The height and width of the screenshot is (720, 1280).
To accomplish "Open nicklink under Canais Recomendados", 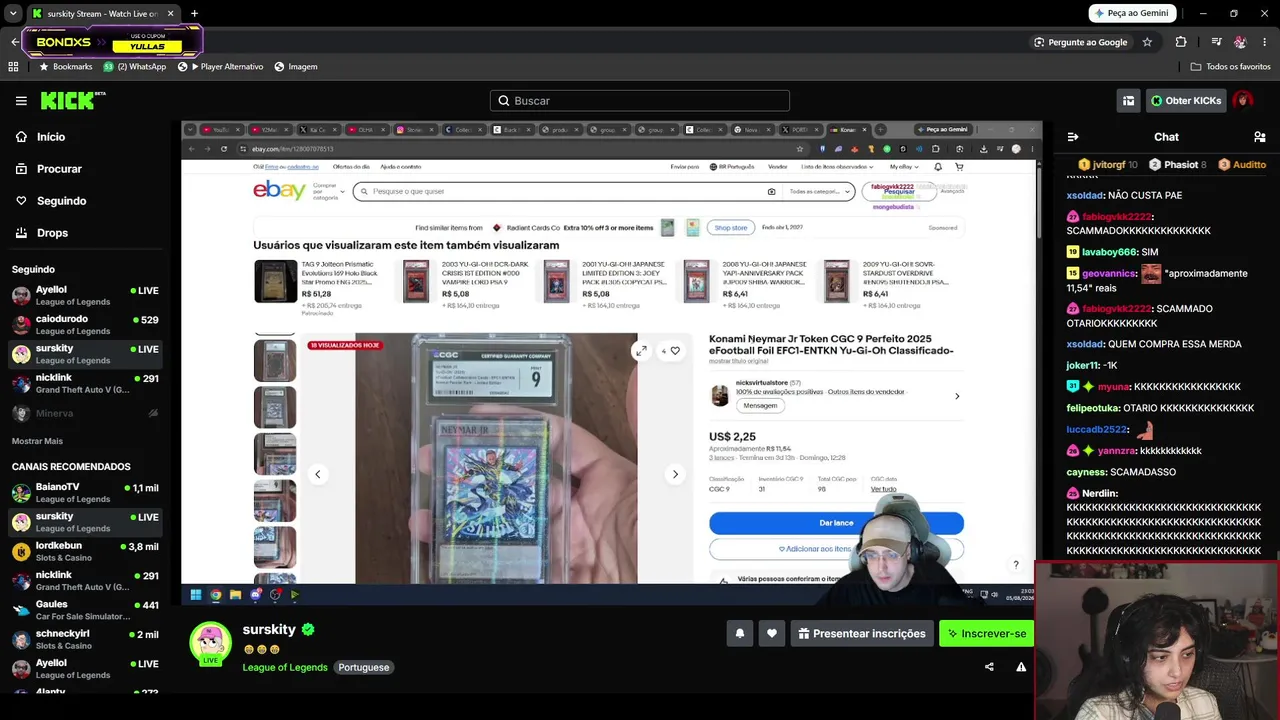I will tap(85, 581).
